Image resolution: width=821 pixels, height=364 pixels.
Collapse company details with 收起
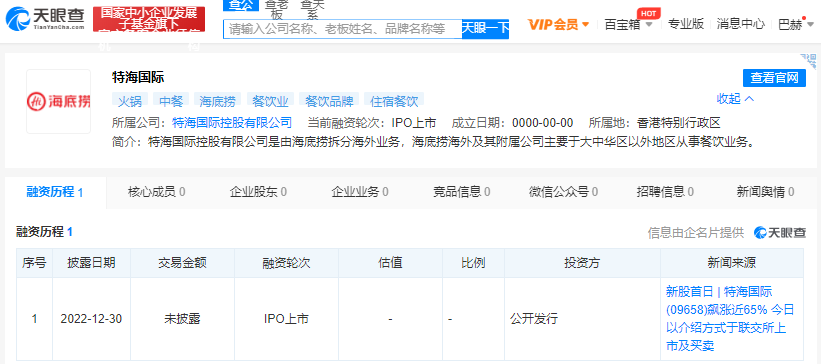[735, 98]
